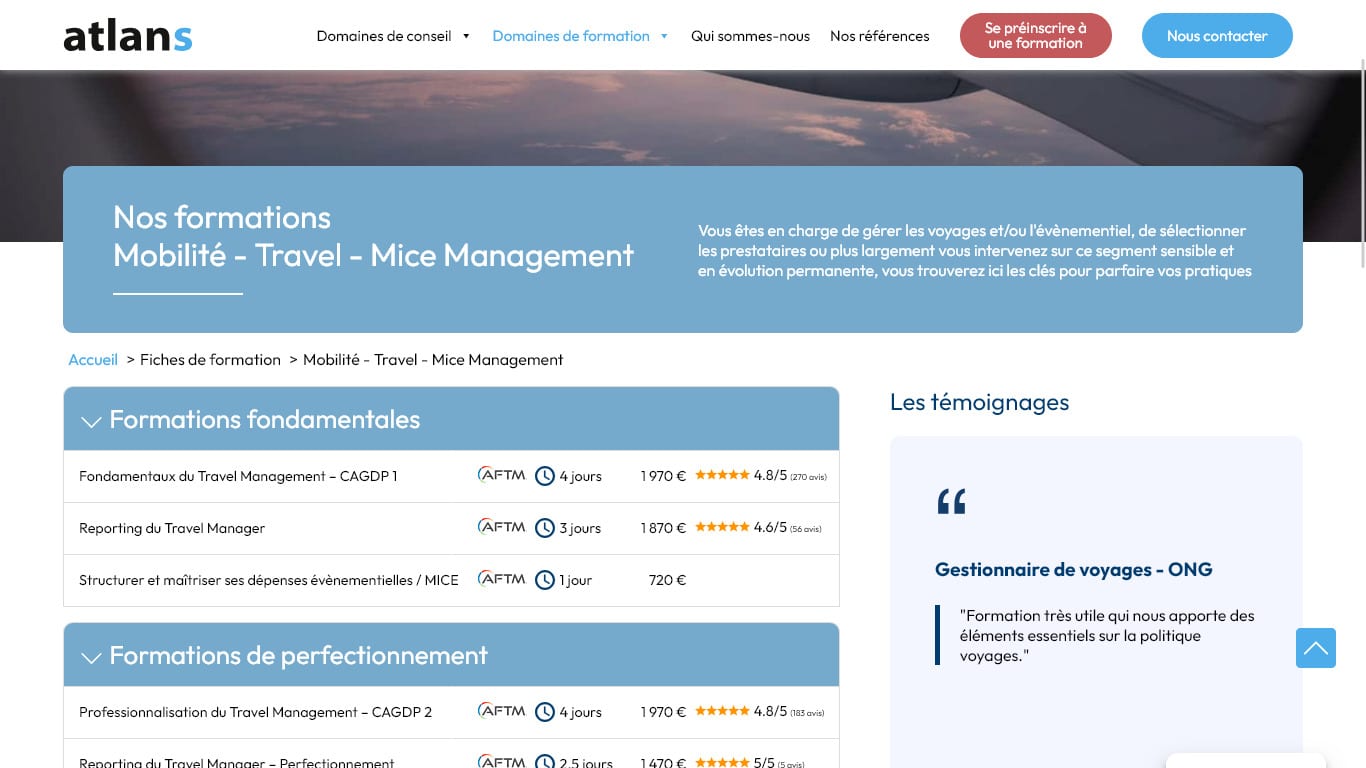Click AFTM logo in Structurer et maîtriser row
1366x768 pixels.
tap(501, 579)
